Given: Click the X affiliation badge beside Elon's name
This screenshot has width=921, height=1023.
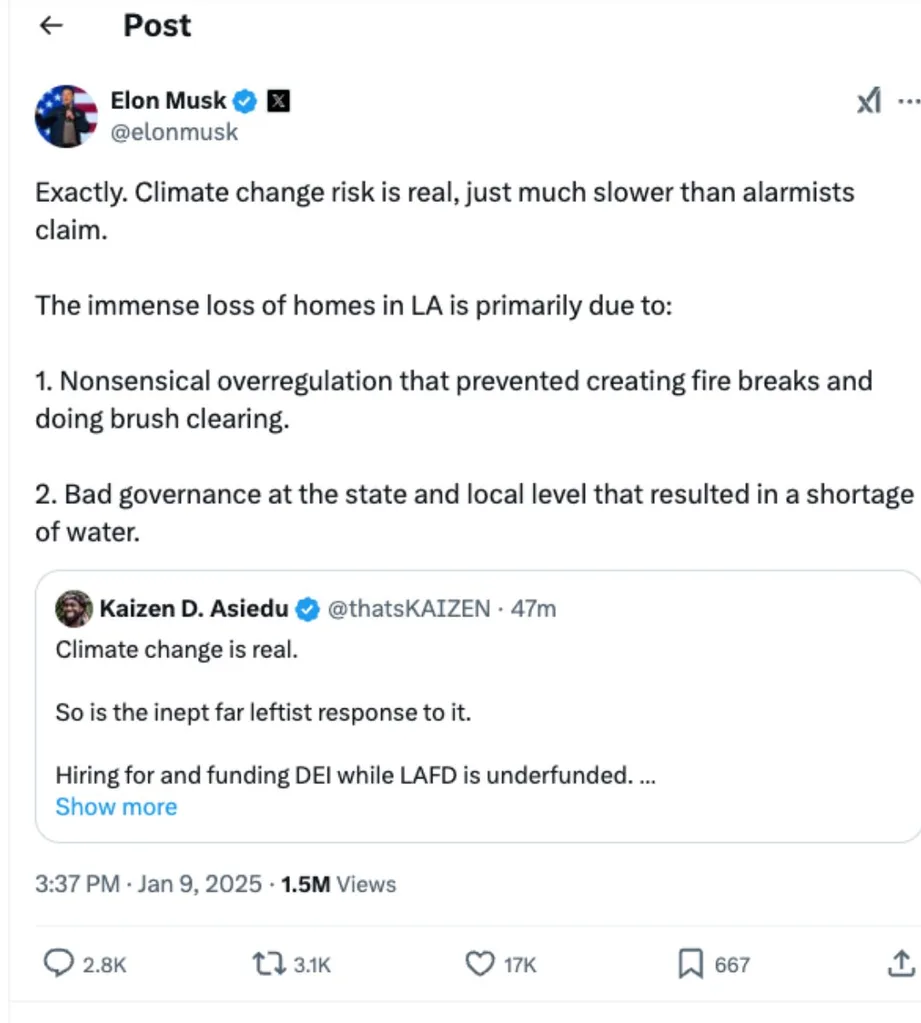Looking at the screenshot, I should tap(278, 100).
